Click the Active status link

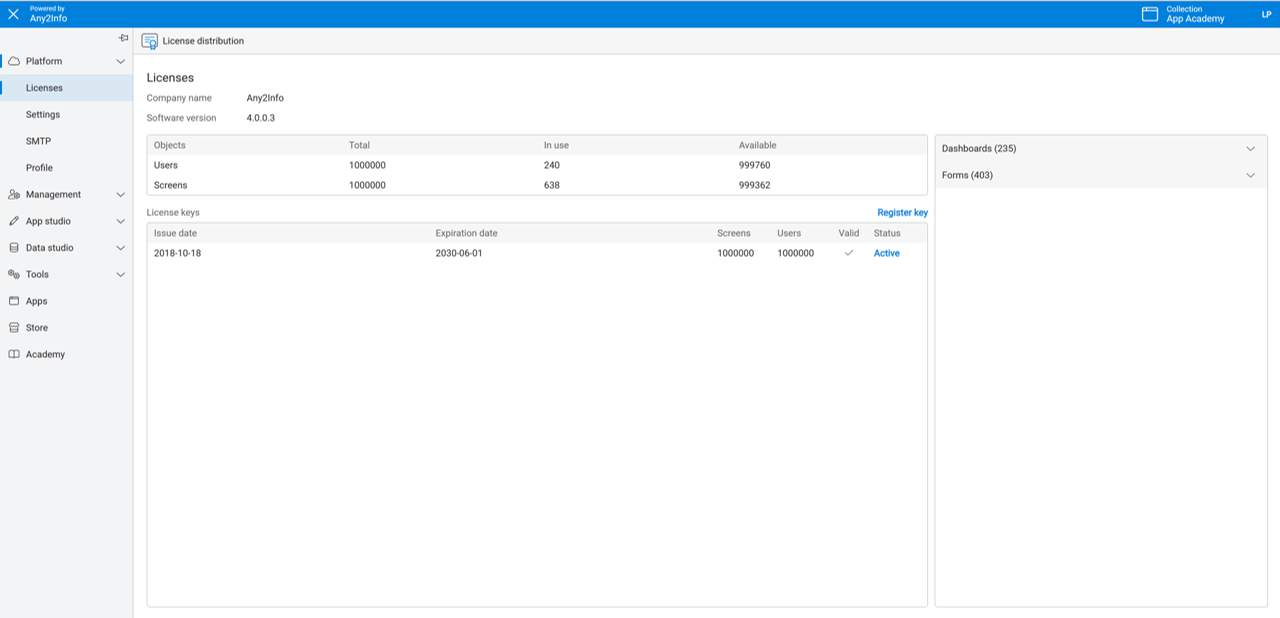[886, 254]
